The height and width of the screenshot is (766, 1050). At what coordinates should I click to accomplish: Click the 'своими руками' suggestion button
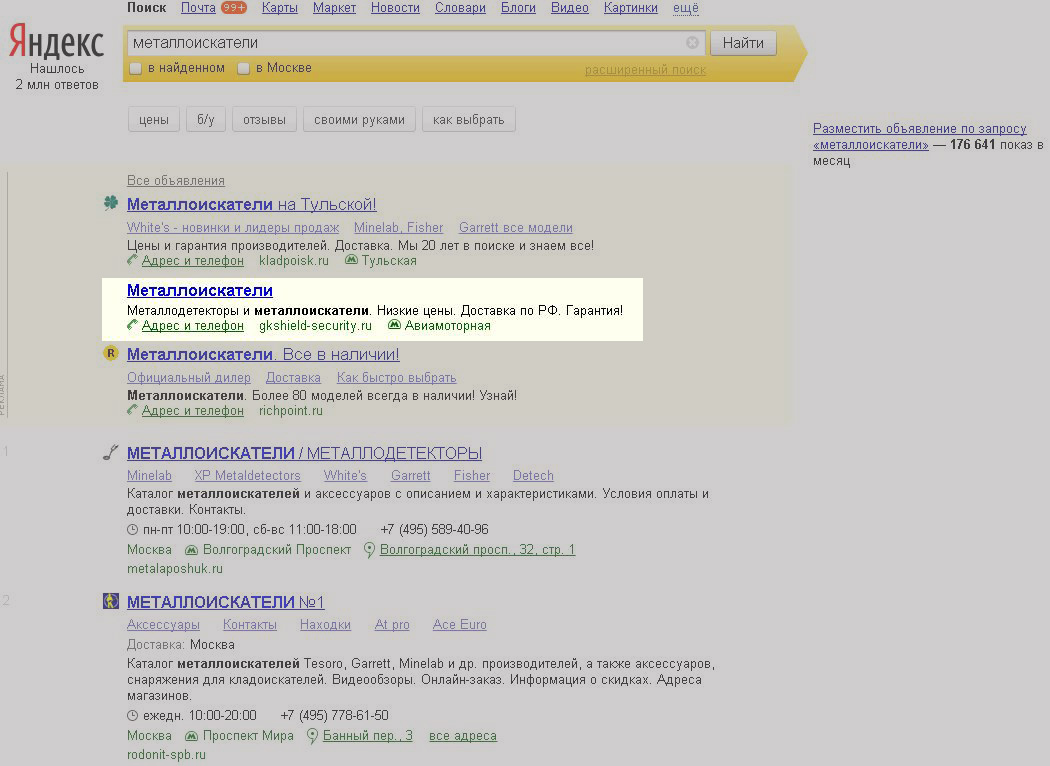(360, 120)
